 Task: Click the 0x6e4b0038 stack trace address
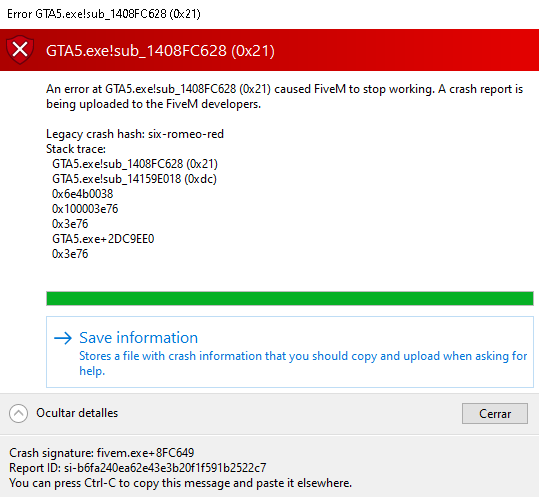(82, 194)
